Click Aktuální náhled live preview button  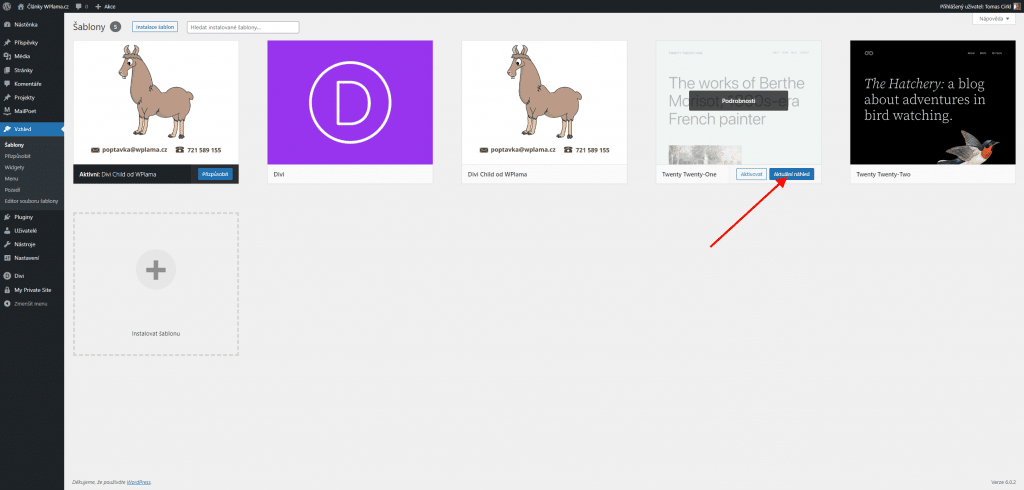click(x=792, y=174)
